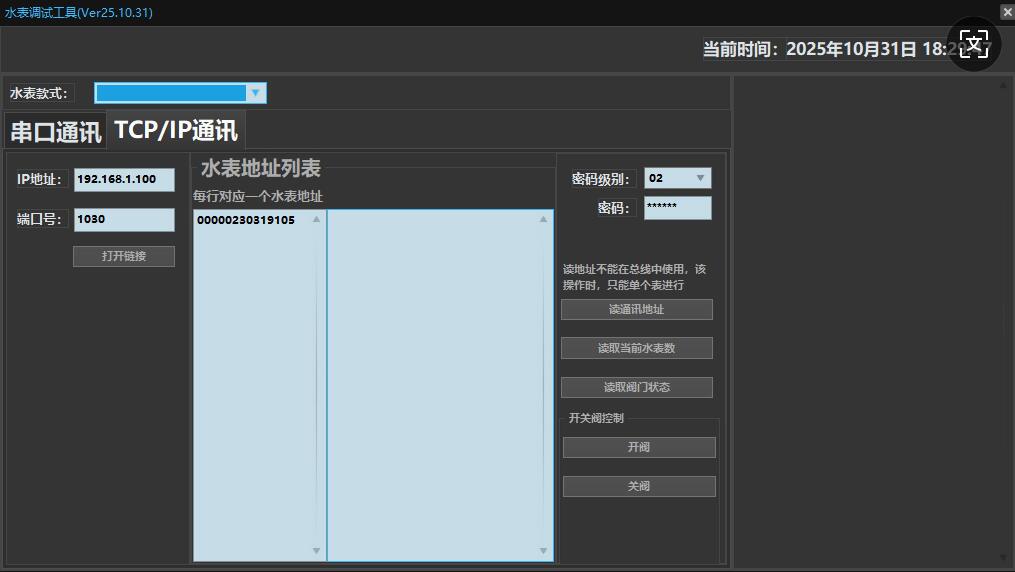Viewport: 1015px width, 572px height.
Task: Click the translate icon overlay near the clock
Action: click(973, 45)
